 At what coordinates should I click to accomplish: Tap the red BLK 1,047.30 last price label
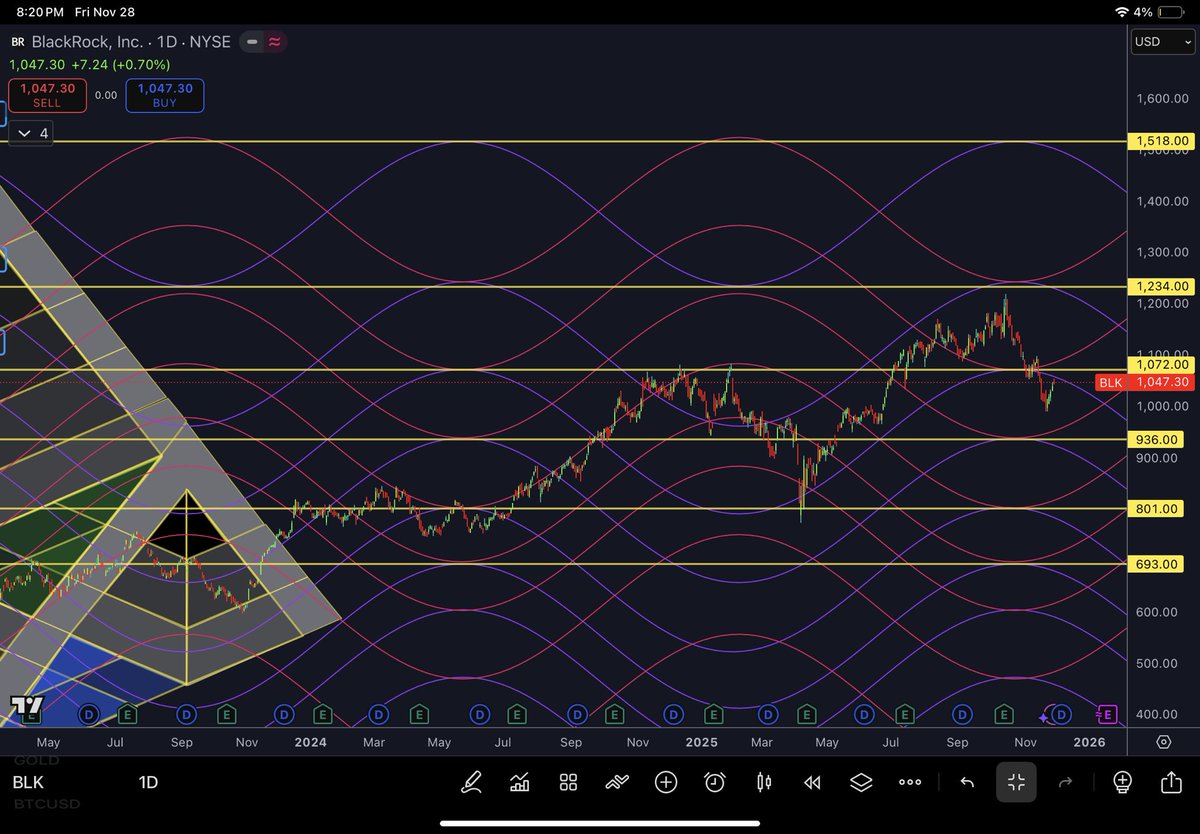(x=1144, y=383)
